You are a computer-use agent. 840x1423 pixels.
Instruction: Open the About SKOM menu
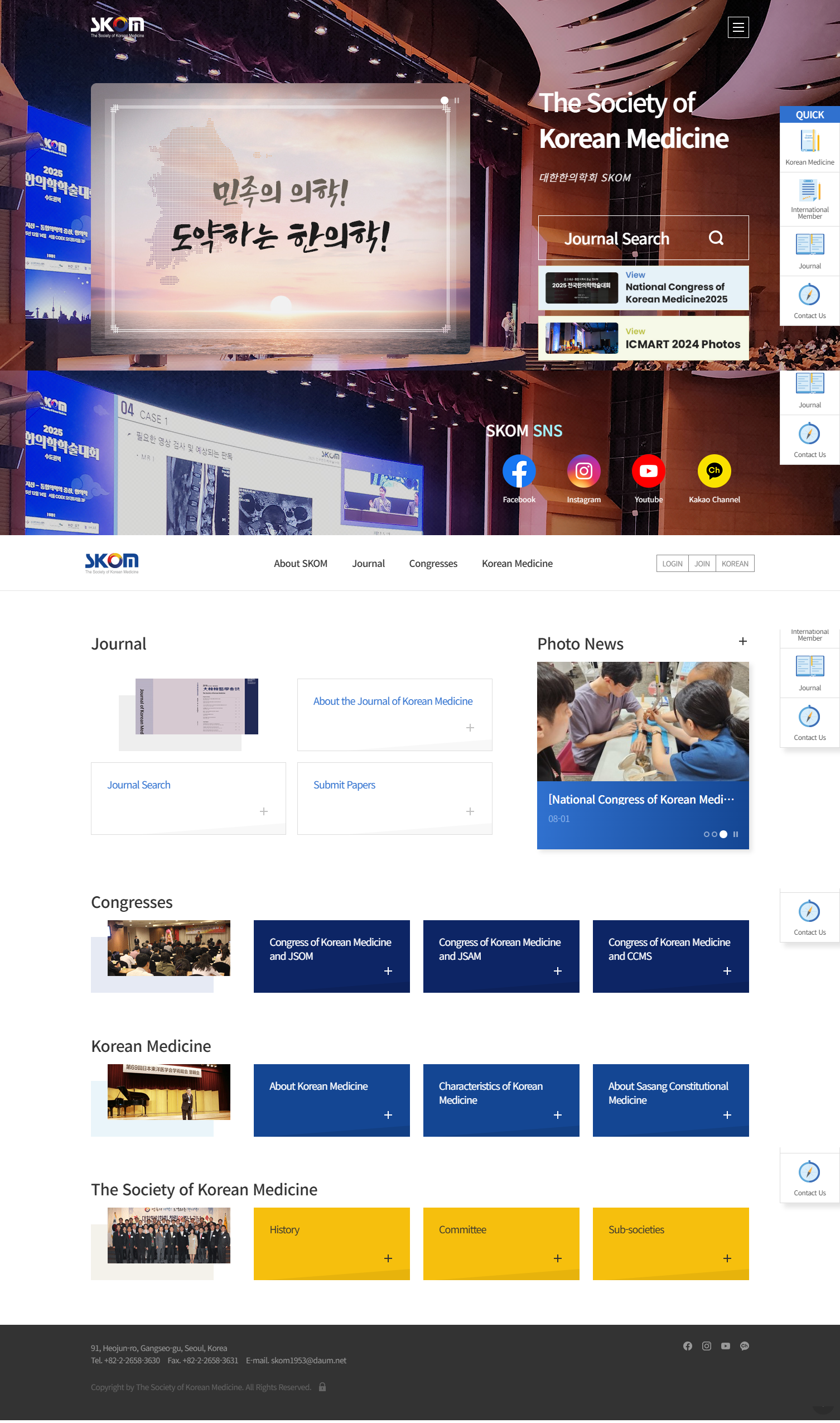pos(300,564)
